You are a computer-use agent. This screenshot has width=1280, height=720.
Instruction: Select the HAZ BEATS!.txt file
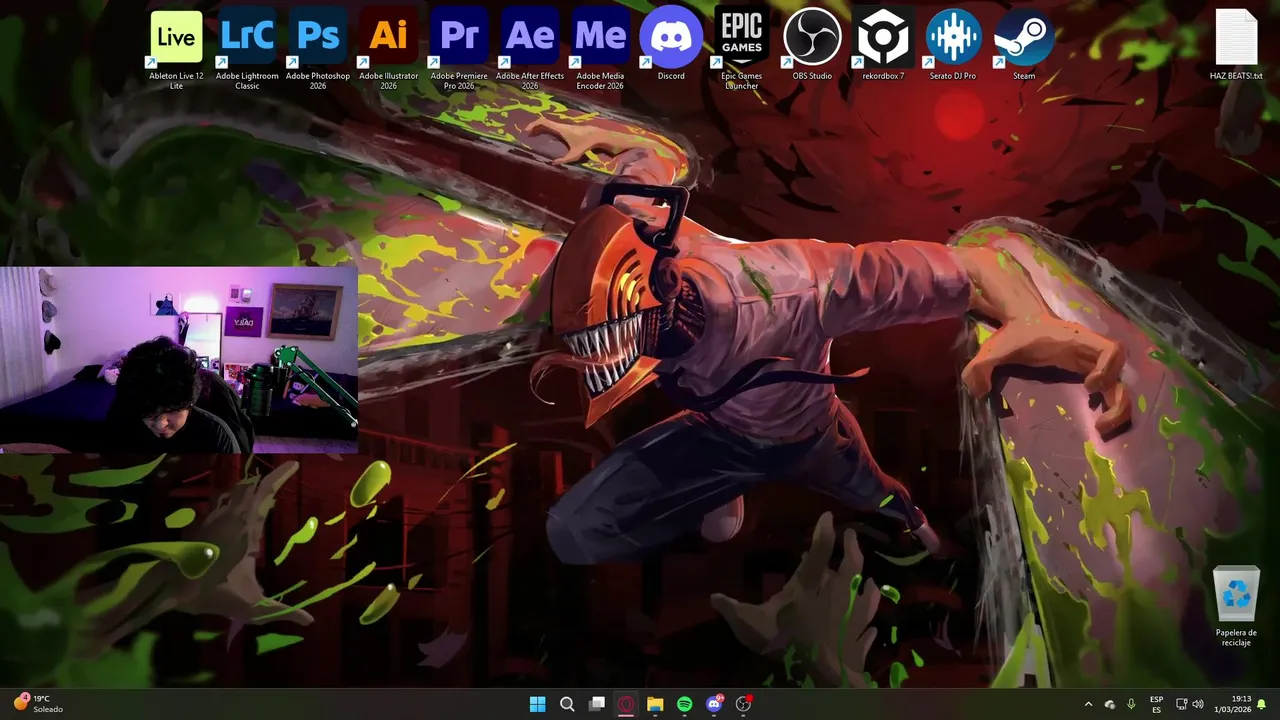(1236, 45)
